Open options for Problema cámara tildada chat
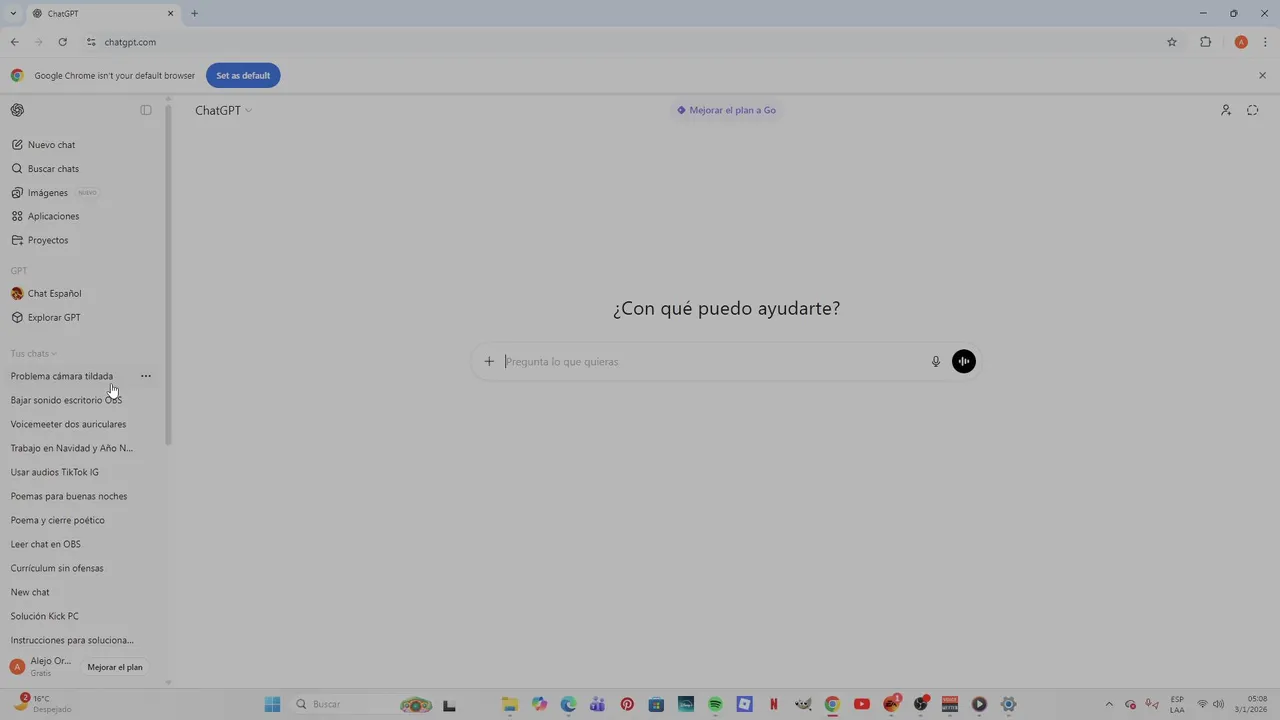 (x=146, y=376)
